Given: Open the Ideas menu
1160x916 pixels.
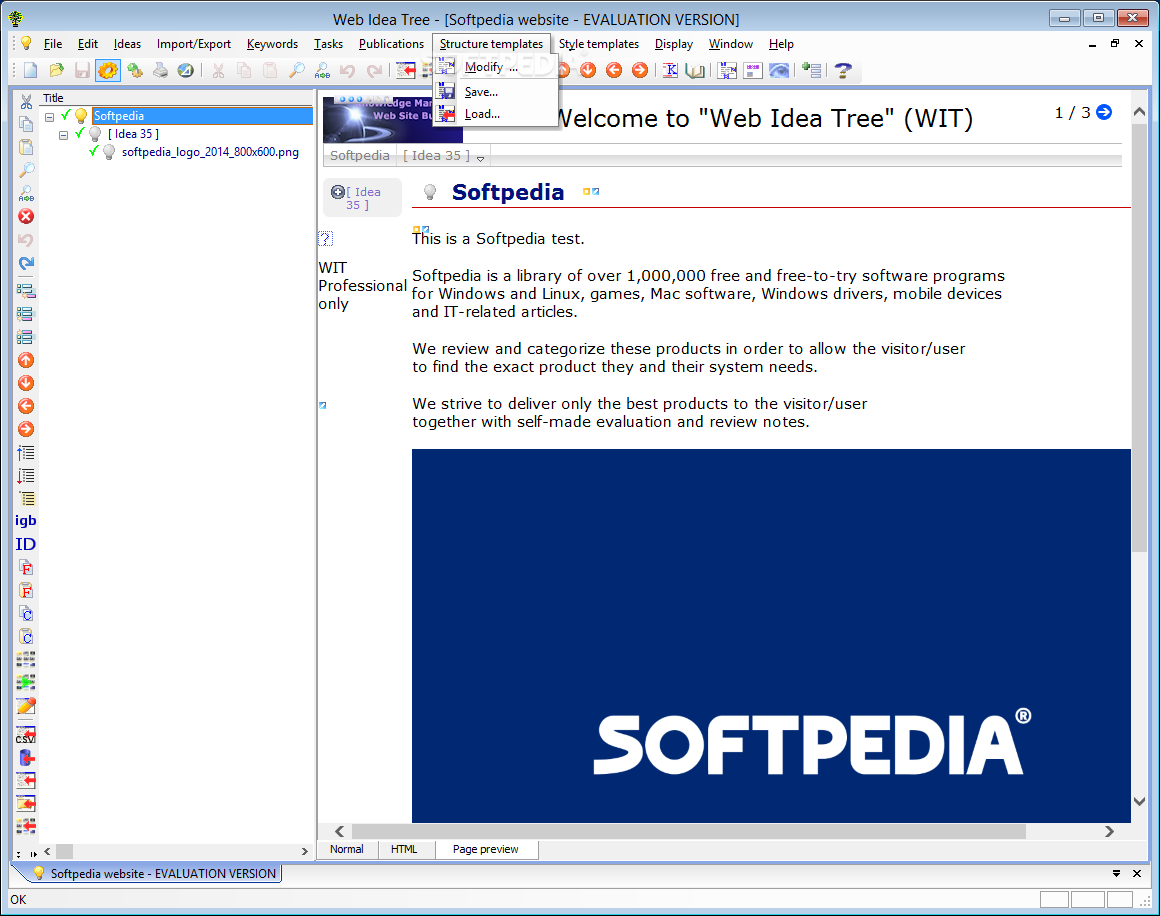Looking at the screenshot, I should 127,44.
